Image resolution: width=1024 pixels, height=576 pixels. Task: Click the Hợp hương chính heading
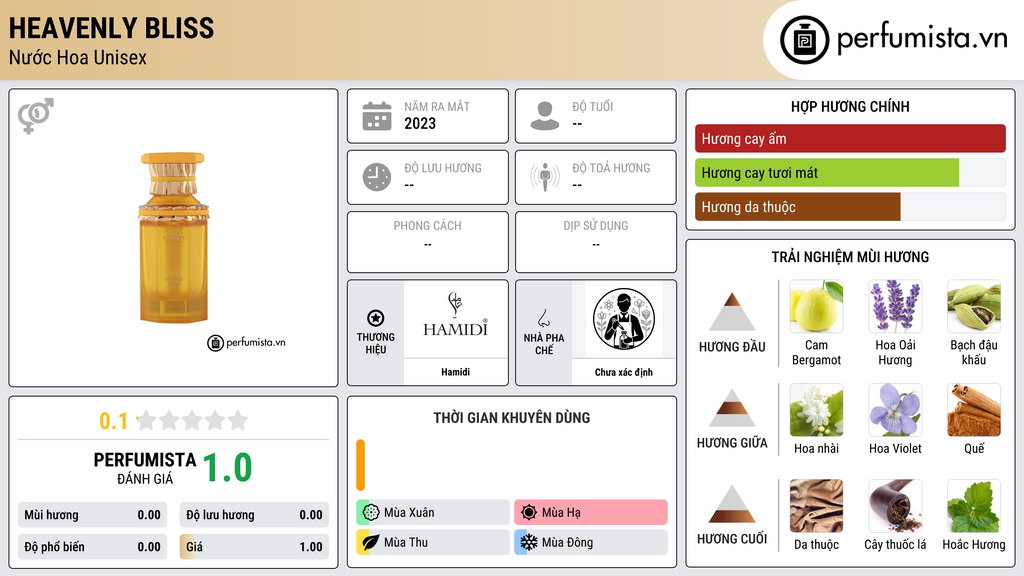[850, 106]
